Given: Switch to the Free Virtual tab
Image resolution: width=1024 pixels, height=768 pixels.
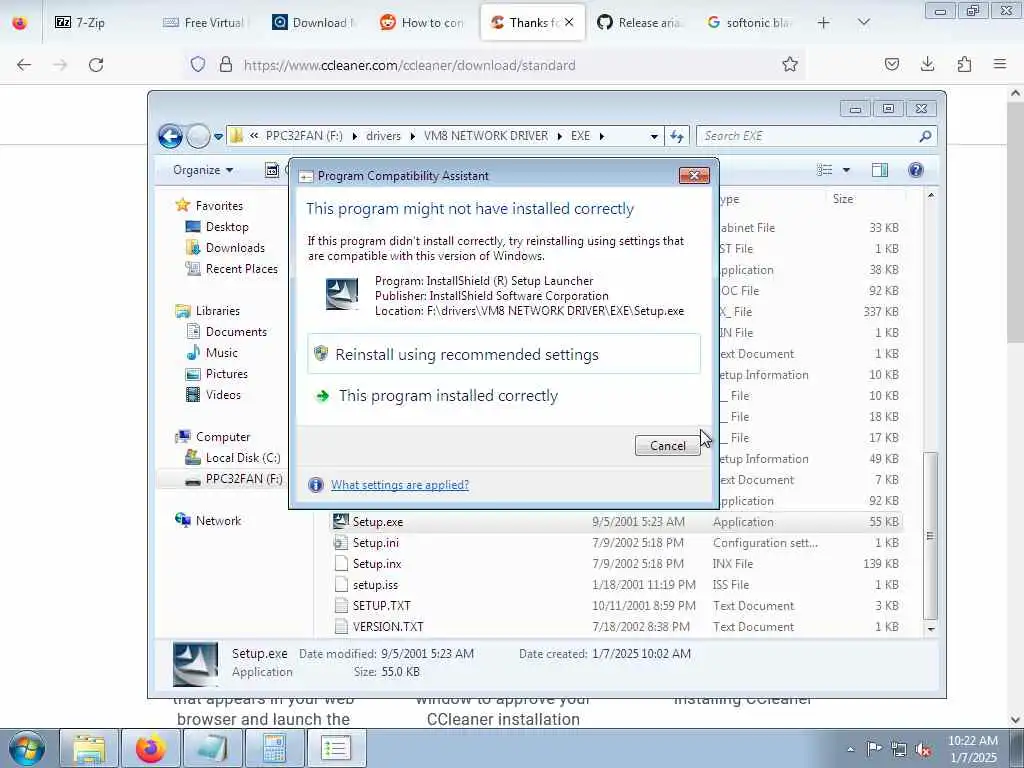Looking at the screenshot, I should (x=207, y=23).
